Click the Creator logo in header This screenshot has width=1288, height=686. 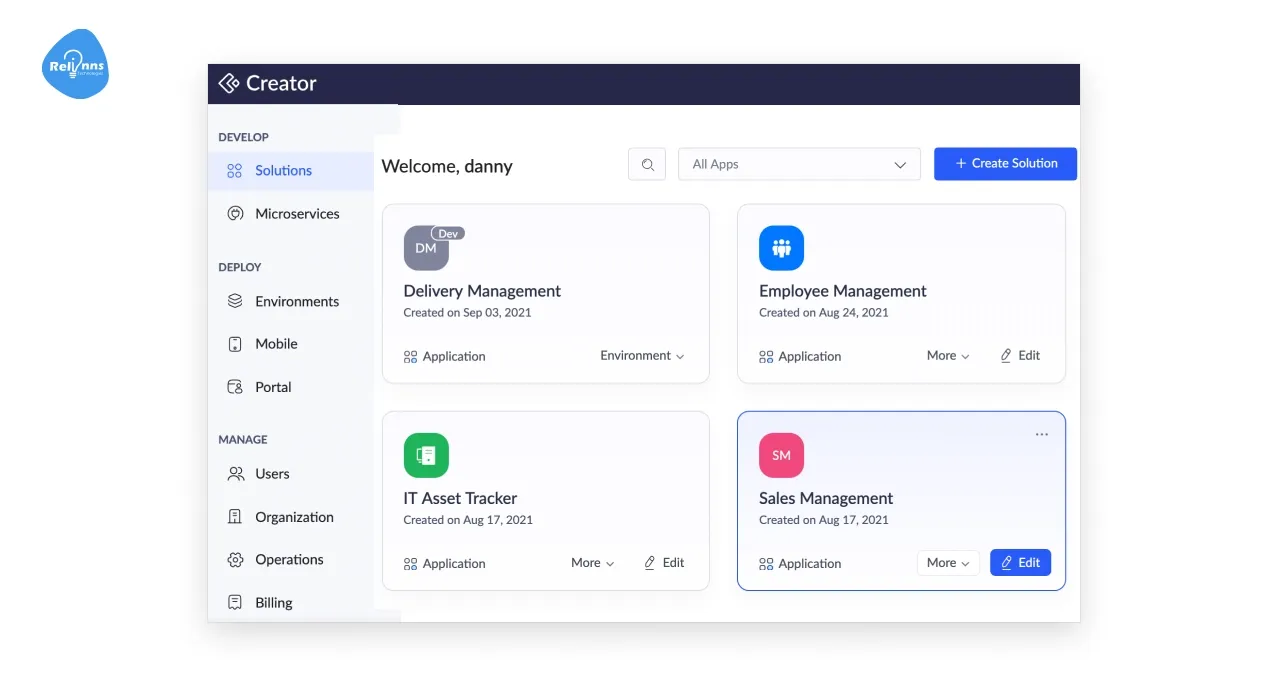(268, 84)
